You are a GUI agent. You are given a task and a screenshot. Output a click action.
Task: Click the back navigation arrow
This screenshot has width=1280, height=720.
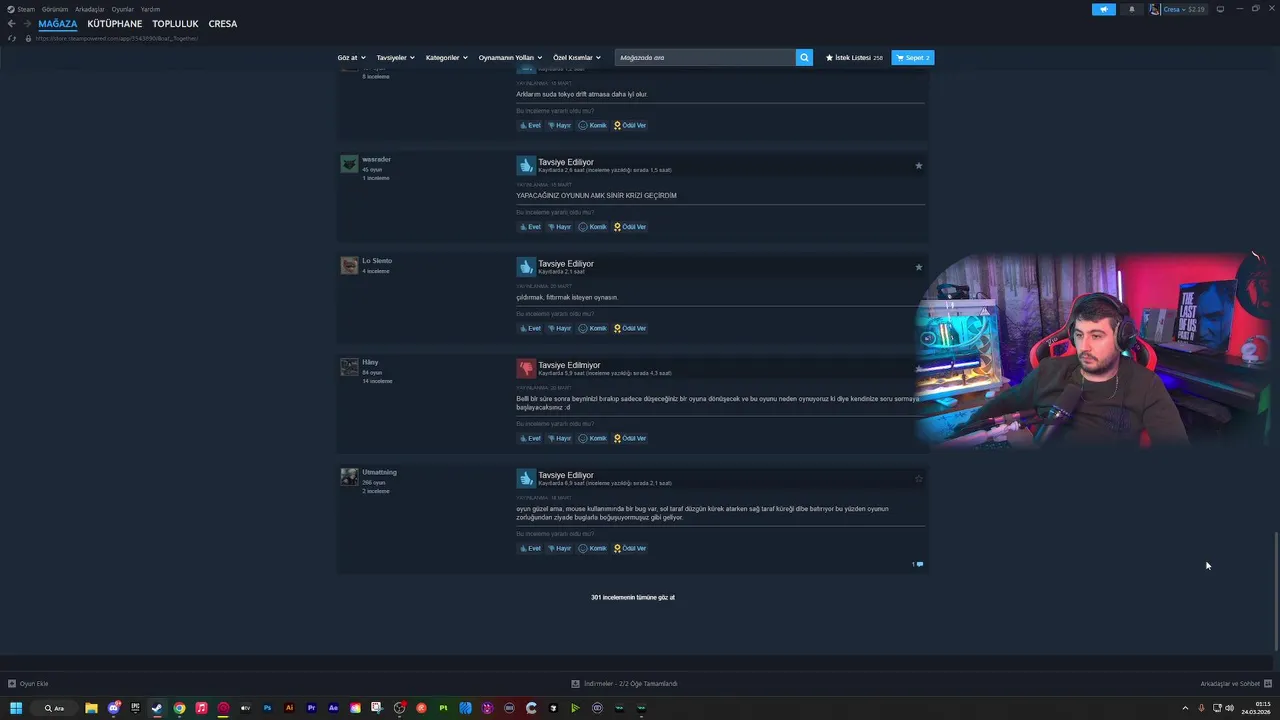pyautogui.click(x=11, y=24)
